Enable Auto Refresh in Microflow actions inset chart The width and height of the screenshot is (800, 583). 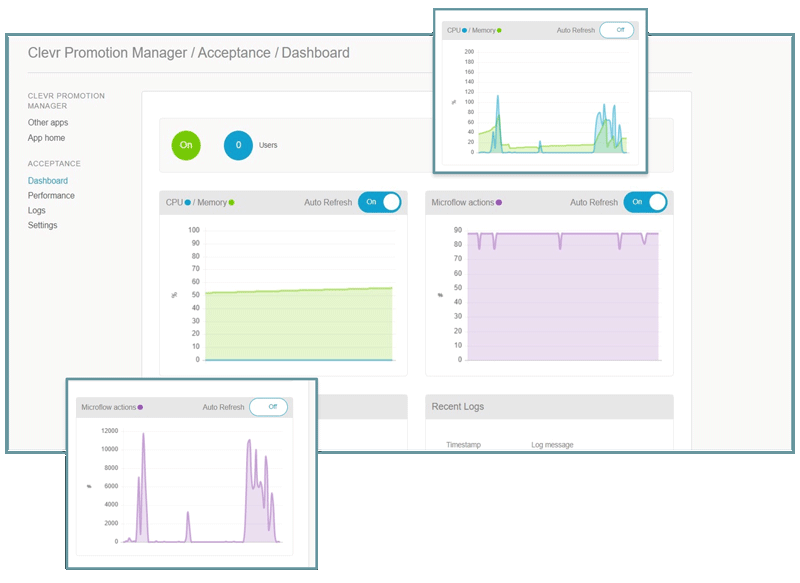269,407
